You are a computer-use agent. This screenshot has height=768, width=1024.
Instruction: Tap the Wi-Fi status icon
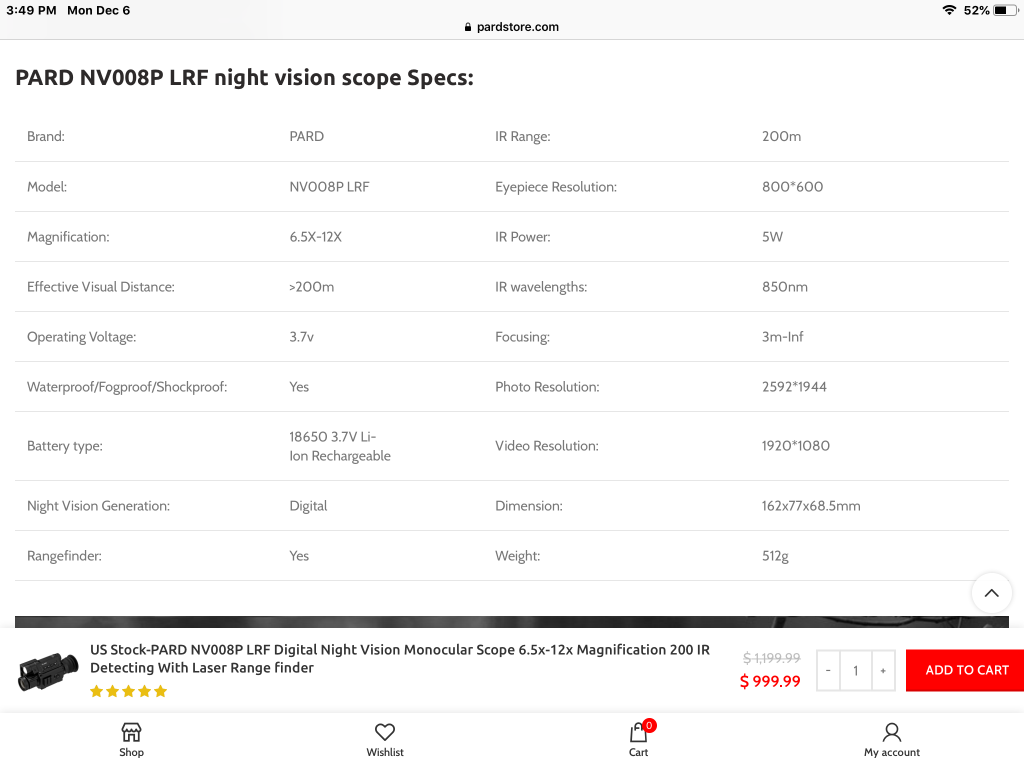click(949, 10)
